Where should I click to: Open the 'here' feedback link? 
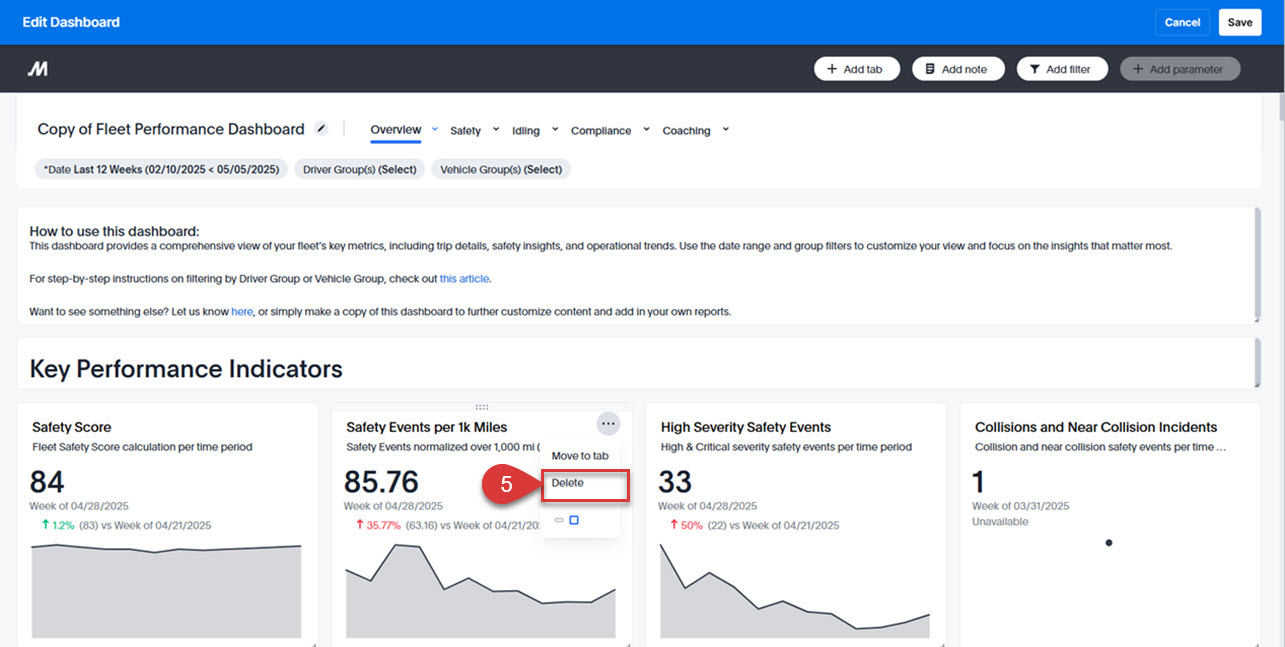click(x=242, y=312)
